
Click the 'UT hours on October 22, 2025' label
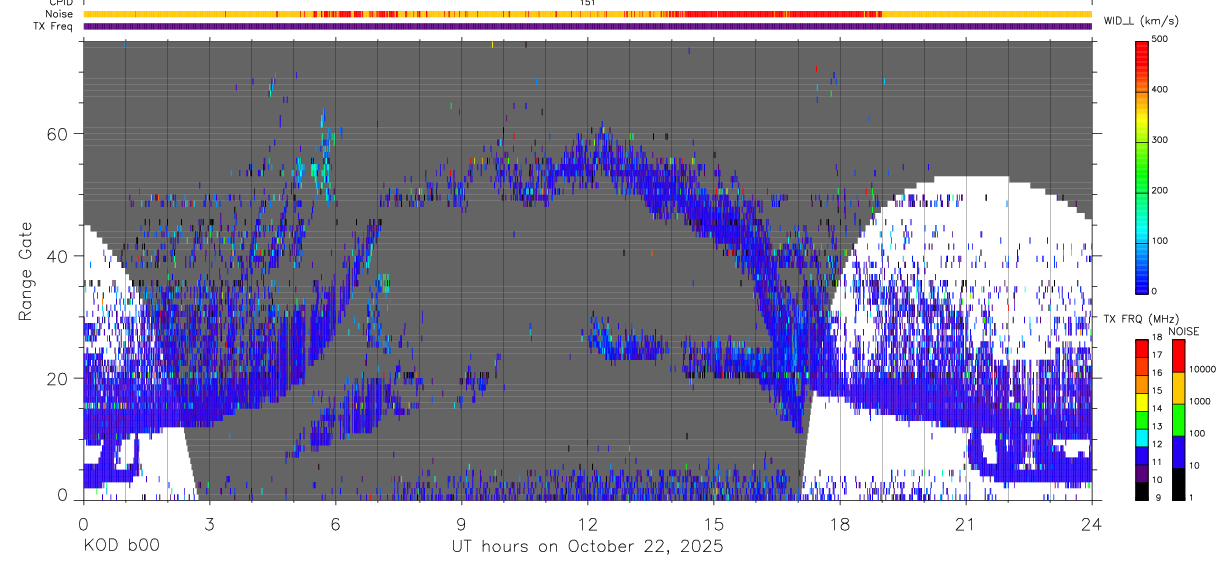click(x=587, y=546)
